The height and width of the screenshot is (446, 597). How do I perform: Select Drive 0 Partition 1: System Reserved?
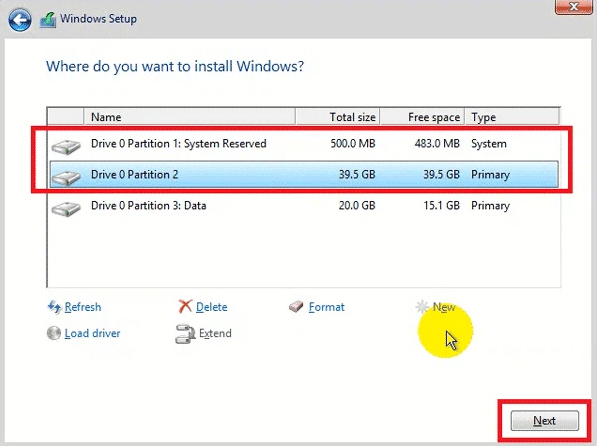coord(304,144)
